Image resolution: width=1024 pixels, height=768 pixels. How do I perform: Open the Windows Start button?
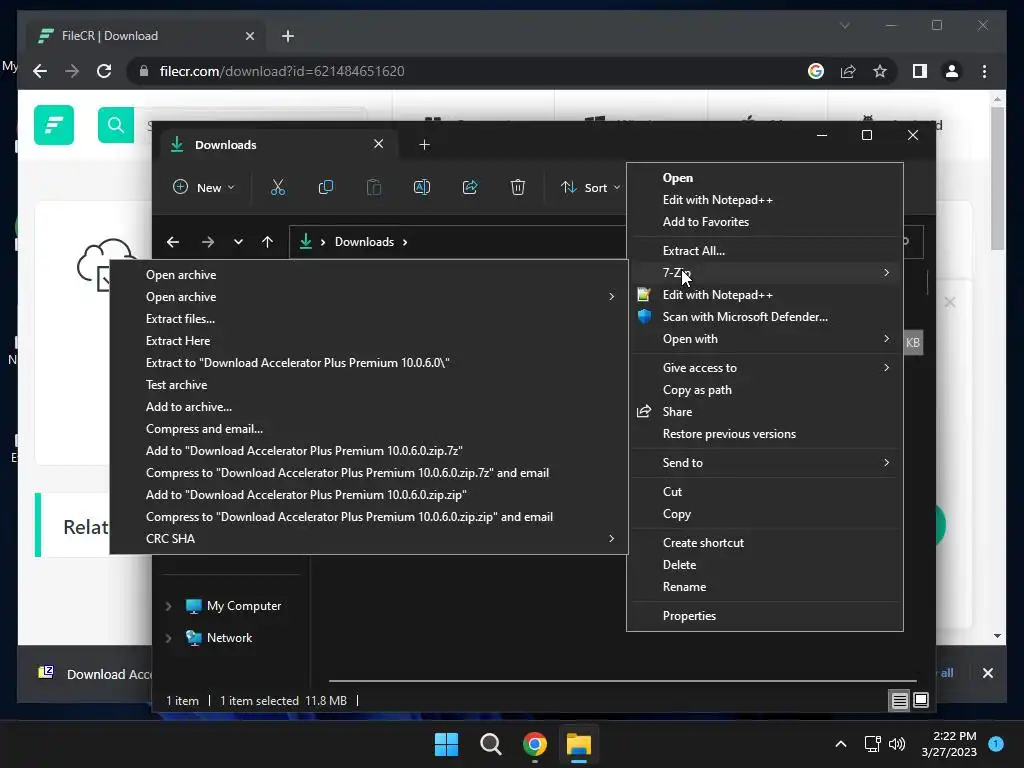tap(447, 744)
